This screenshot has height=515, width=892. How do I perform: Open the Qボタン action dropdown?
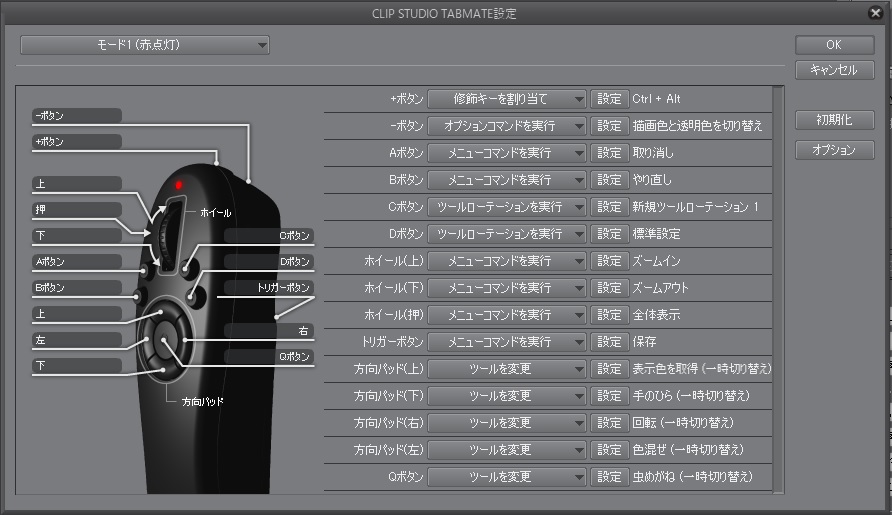click(507, 477)
